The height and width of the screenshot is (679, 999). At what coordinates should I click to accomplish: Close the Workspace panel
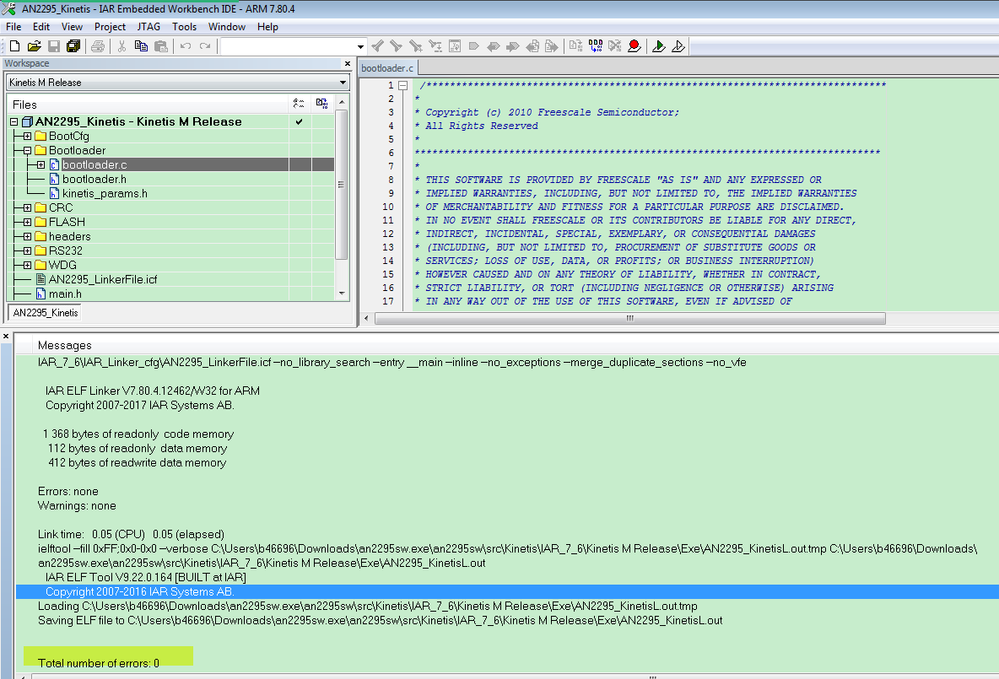[x=347, y=64]
